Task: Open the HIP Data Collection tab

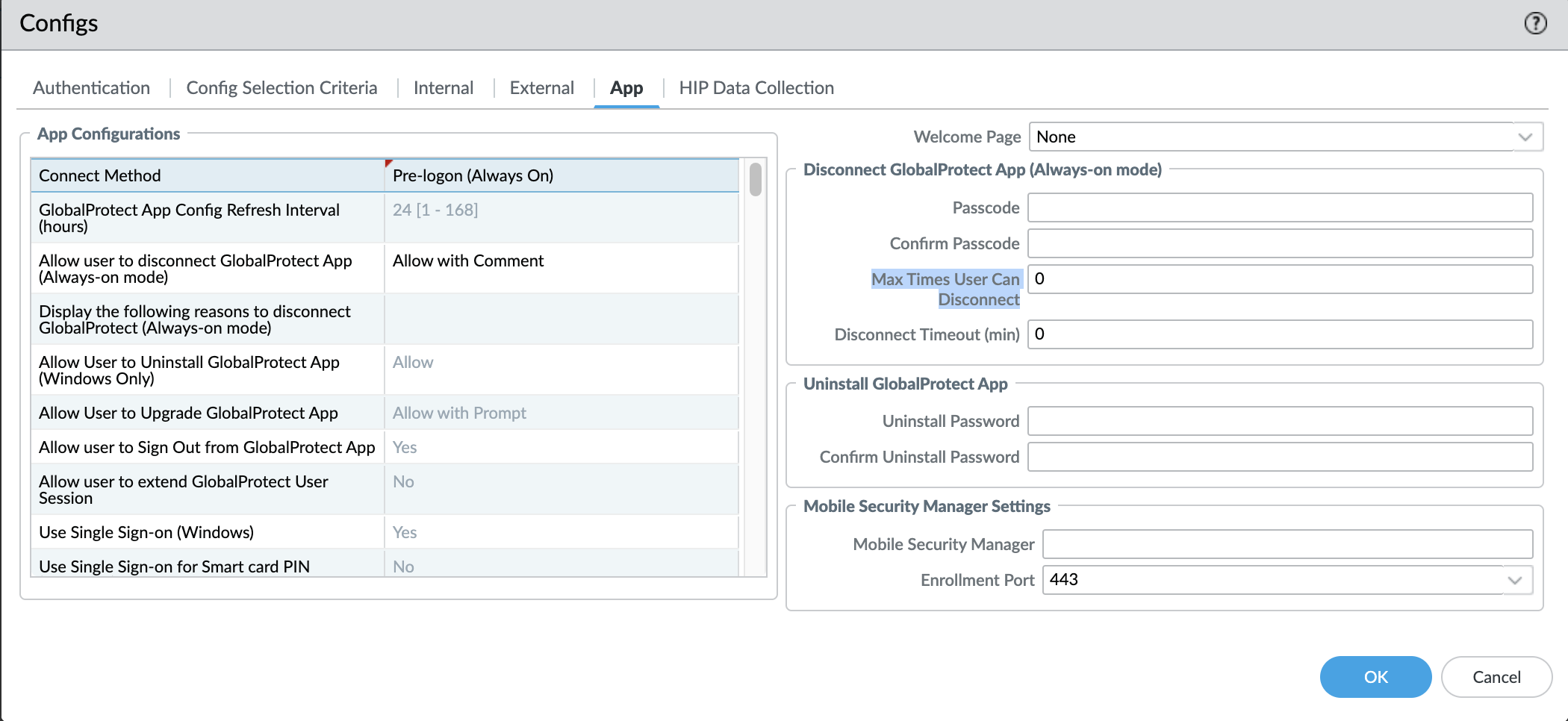Action: 756,88
